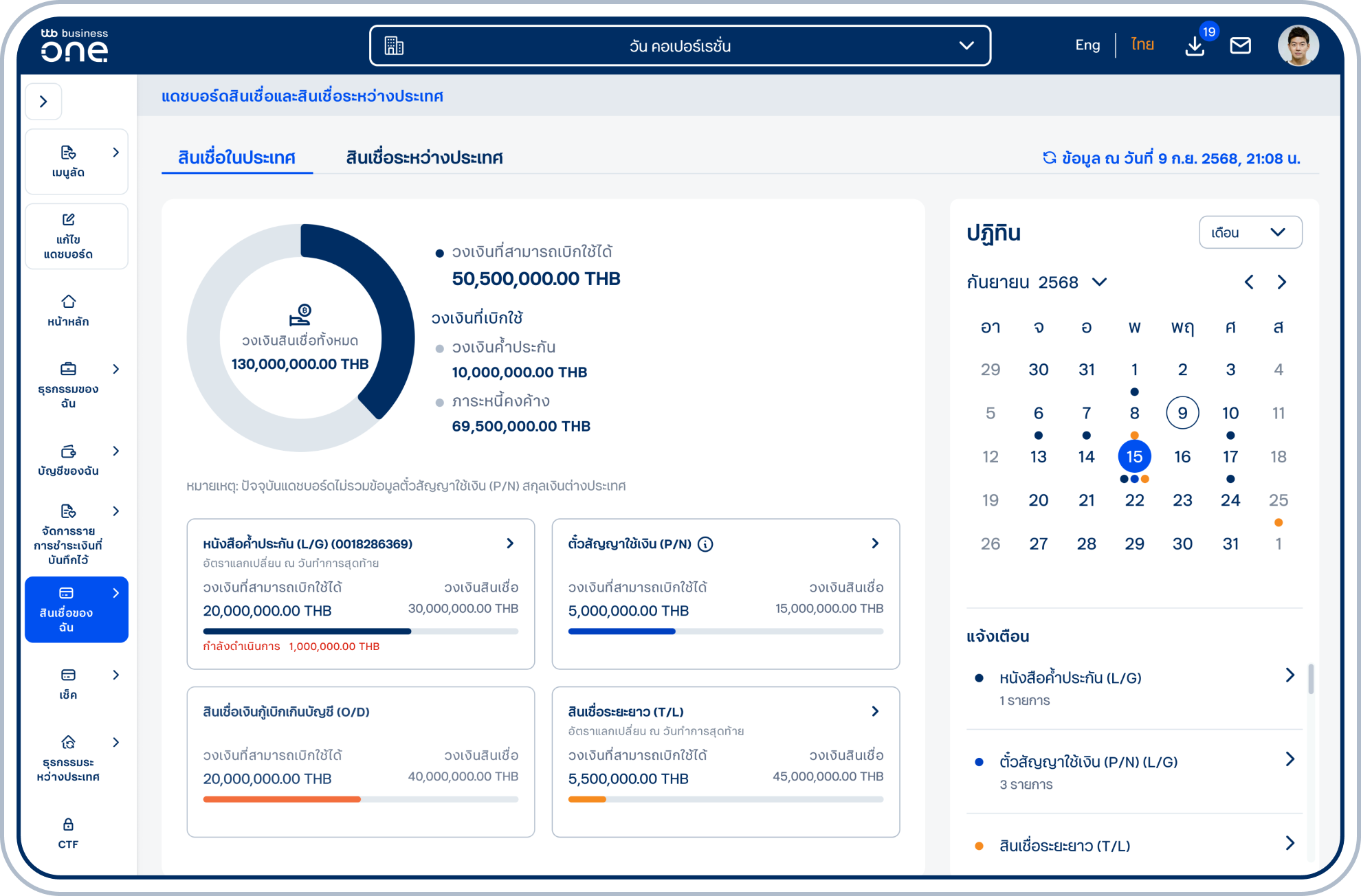This screenshot has height=896, width=1361.
Task: Open the CTF lock icon in sidebar
Action: tap(68, 825)
